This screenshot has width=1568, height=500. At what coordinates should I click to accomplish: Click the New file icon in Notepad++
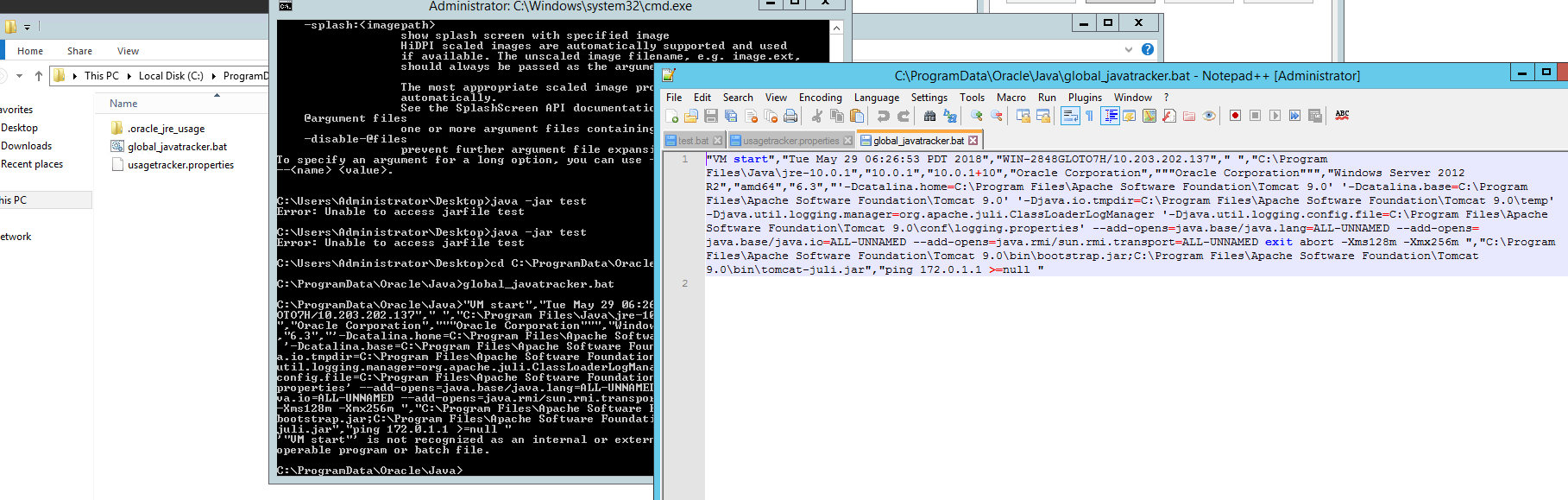pos(671,116)
